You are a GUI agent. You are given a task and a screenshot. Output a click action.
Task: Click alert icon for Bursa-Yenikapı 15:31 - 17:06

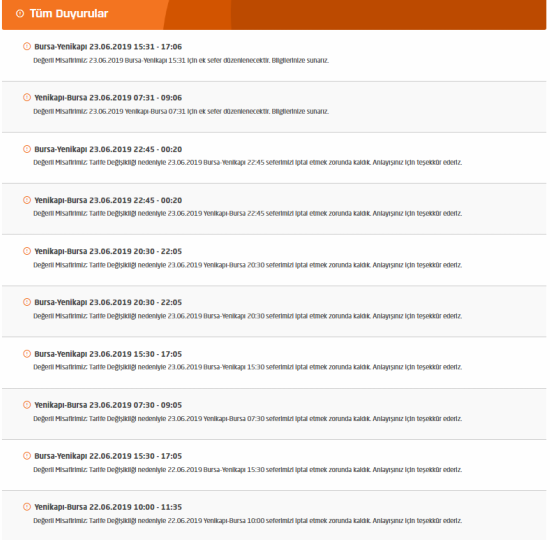(x=27, y=46)
